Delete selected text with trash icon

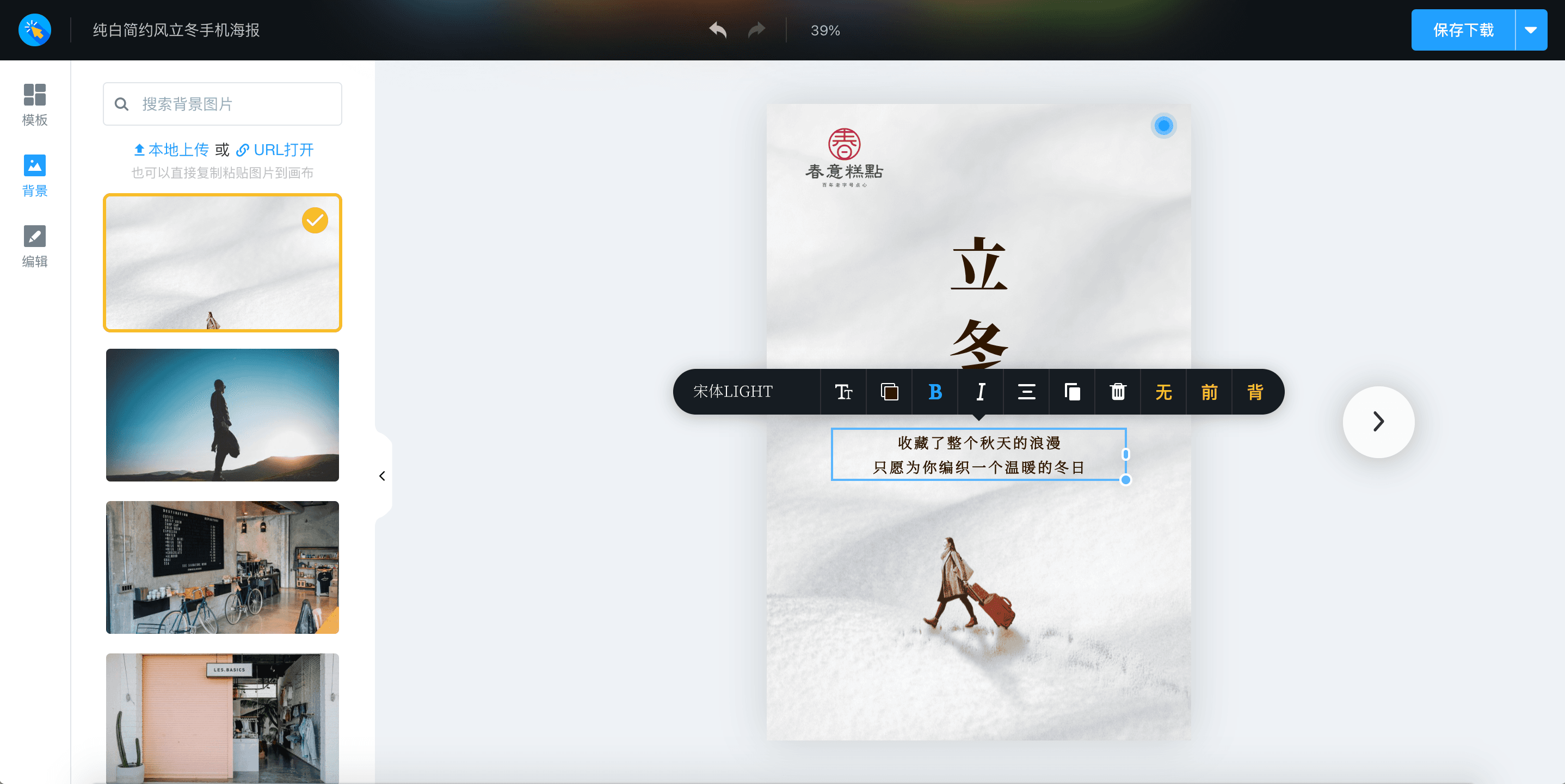[1118, 392]
